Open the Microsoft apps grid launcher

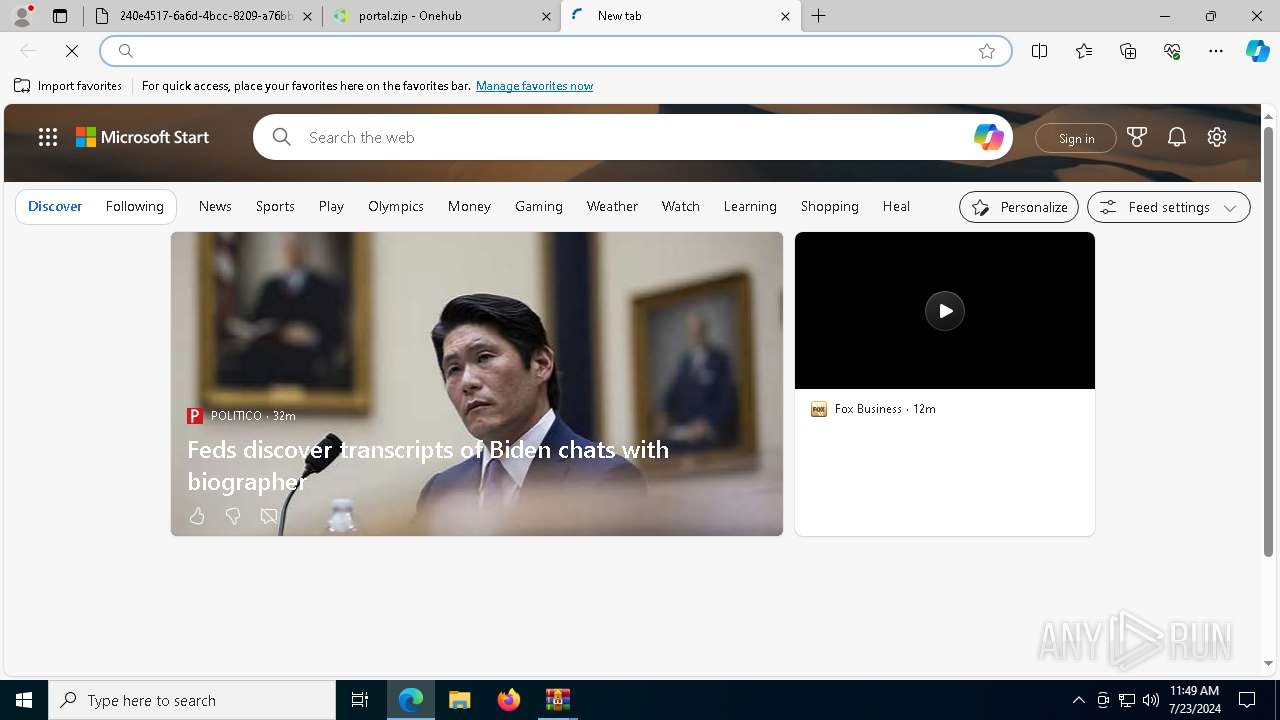click(x=47, y=138)
